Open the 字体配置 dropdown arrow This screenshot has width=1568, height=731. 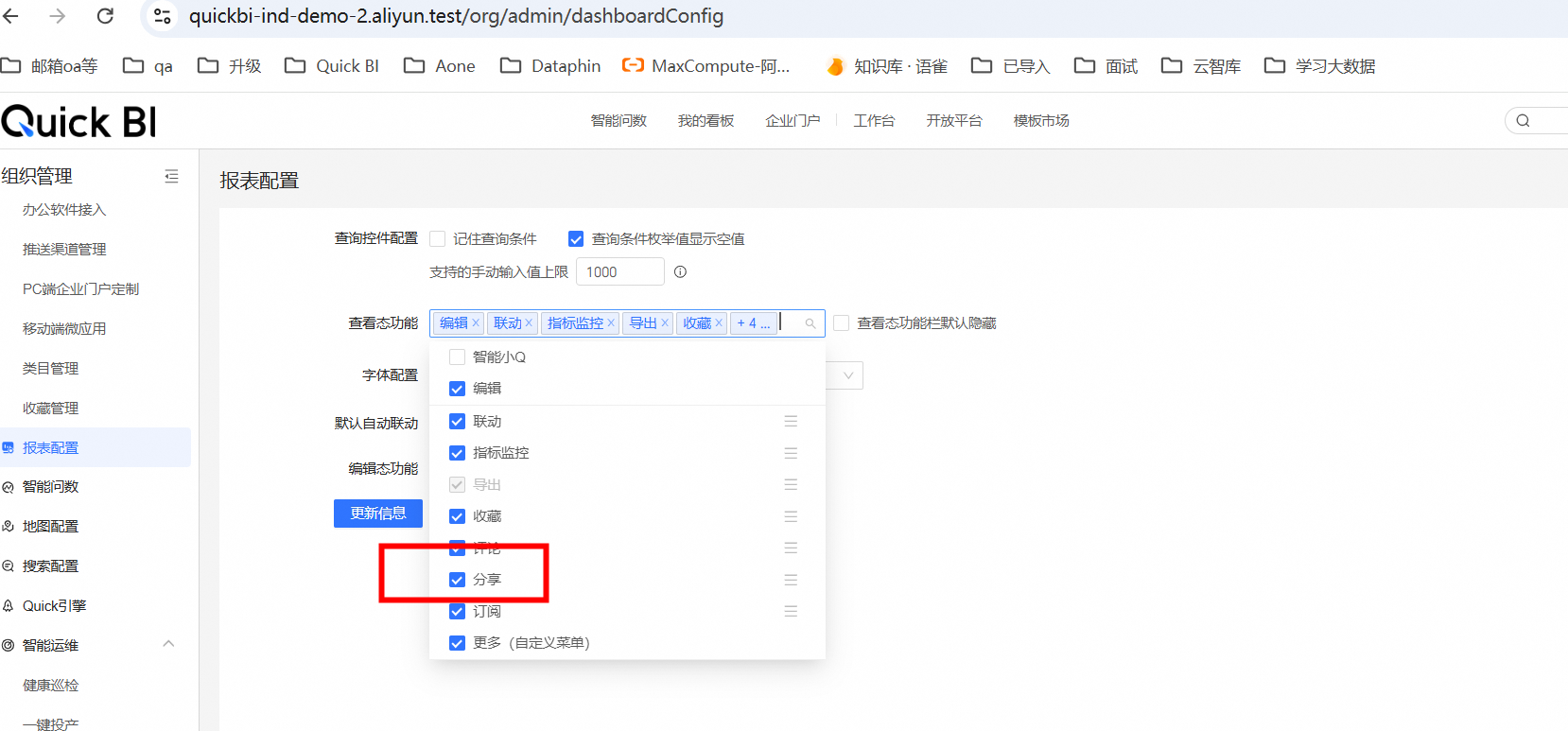click(x=848, y=375)
